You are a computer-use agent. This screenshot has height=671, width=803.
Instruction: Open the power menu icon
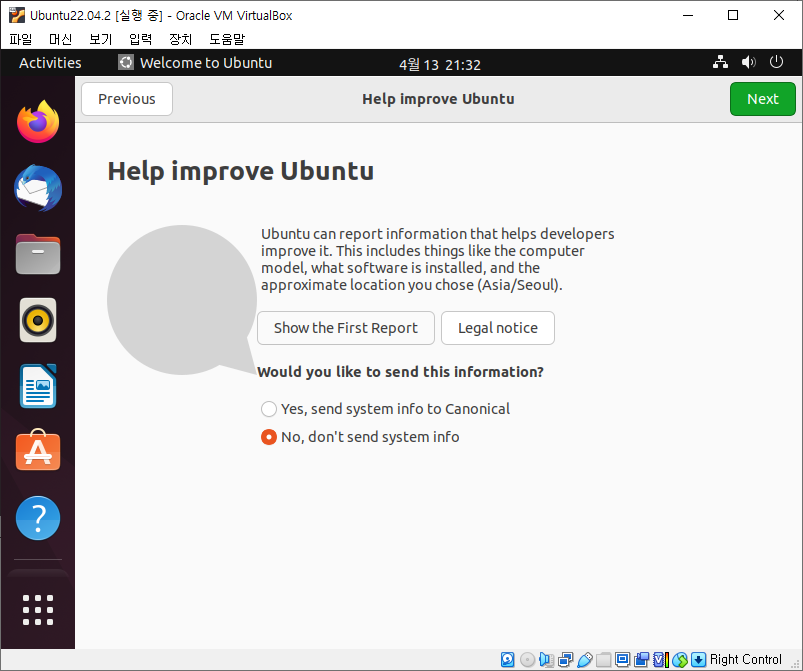pos(776,62)
